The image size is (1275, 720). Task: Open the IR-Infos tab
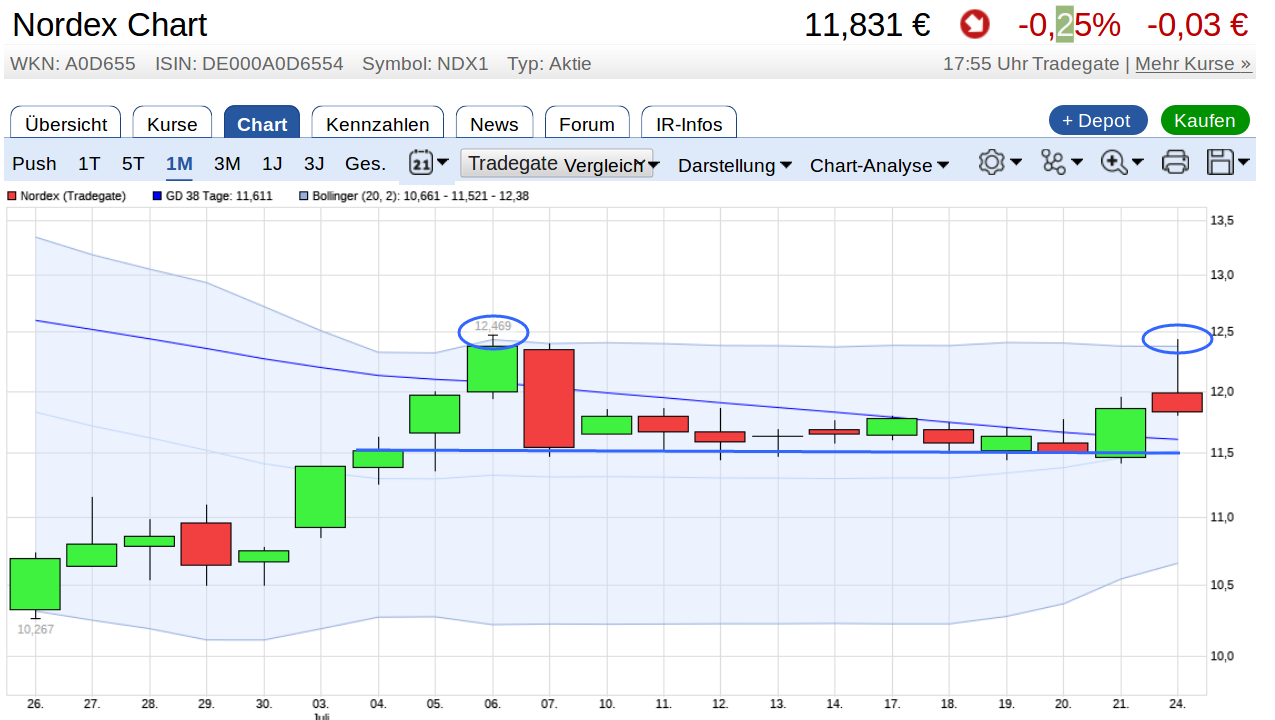[689, 122]
